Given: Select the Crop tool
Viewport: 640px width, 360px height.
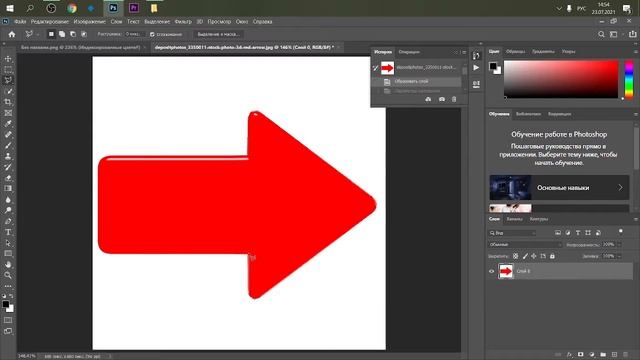Looking at the screenshot, I should (8, 102).
